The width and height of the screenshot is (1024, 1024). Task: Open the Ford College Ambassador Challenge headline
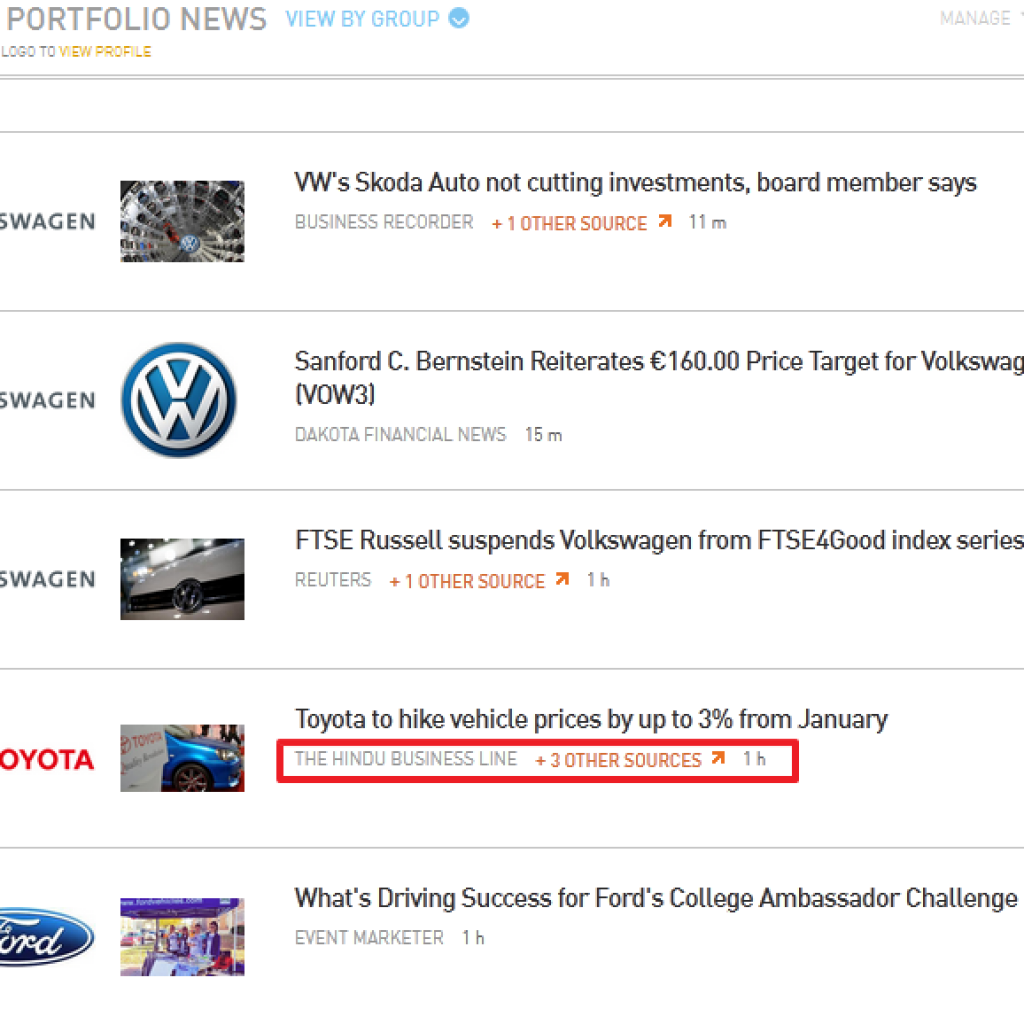(656, 898)
